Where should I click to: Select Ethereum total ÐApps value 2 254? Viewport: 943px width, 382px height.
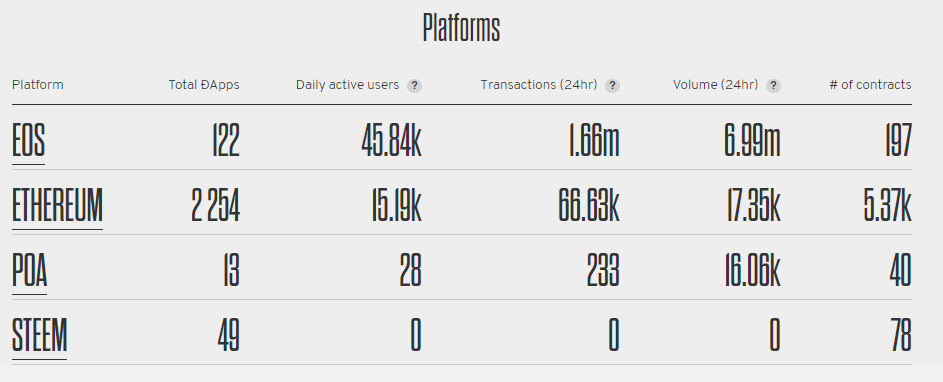pyautogui.click(x=215, y=206)
